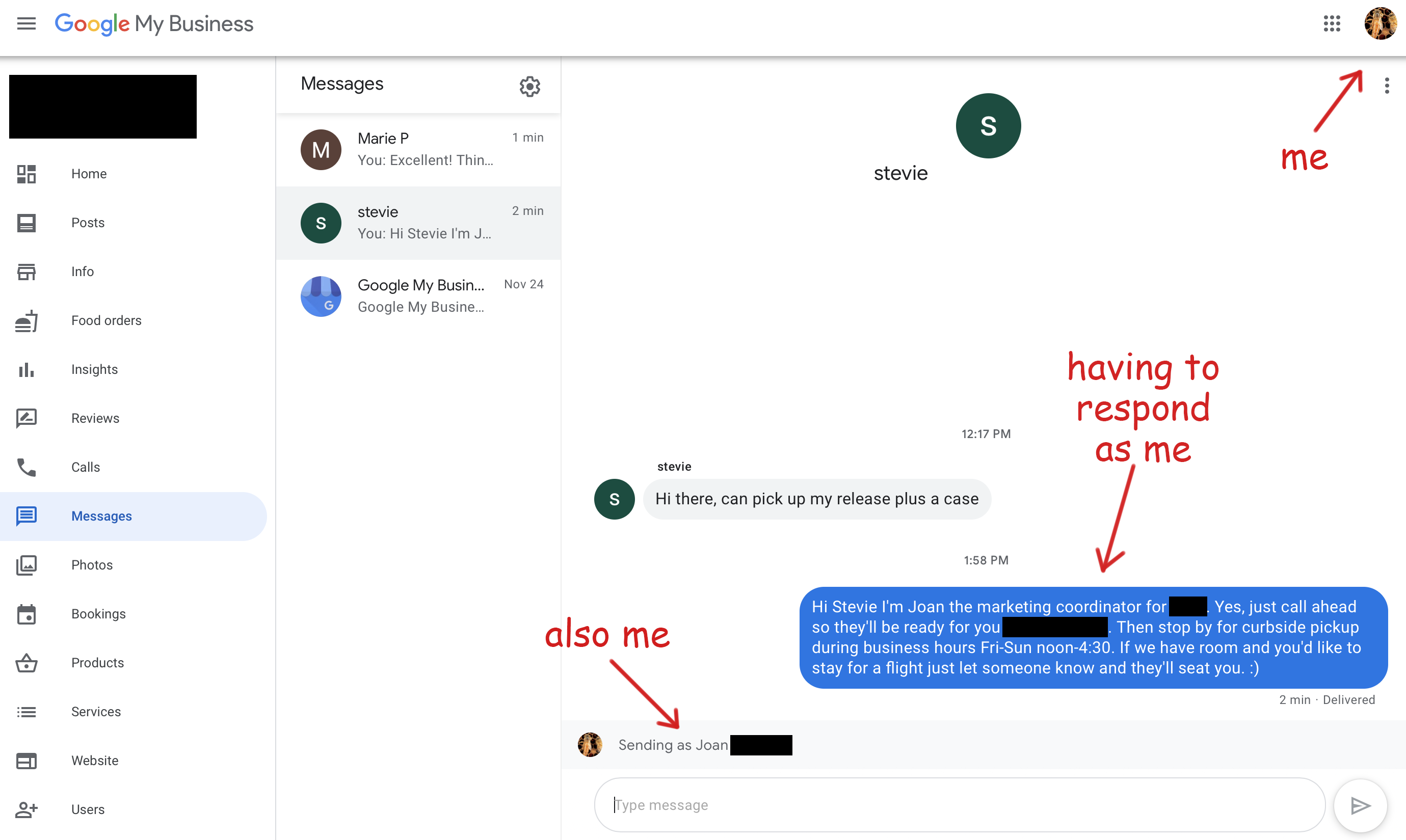Image resolution: width=1406 pixels, height=840 pixels.
Task: Click the Services sidebar navigation item
Action: point(96,711)
